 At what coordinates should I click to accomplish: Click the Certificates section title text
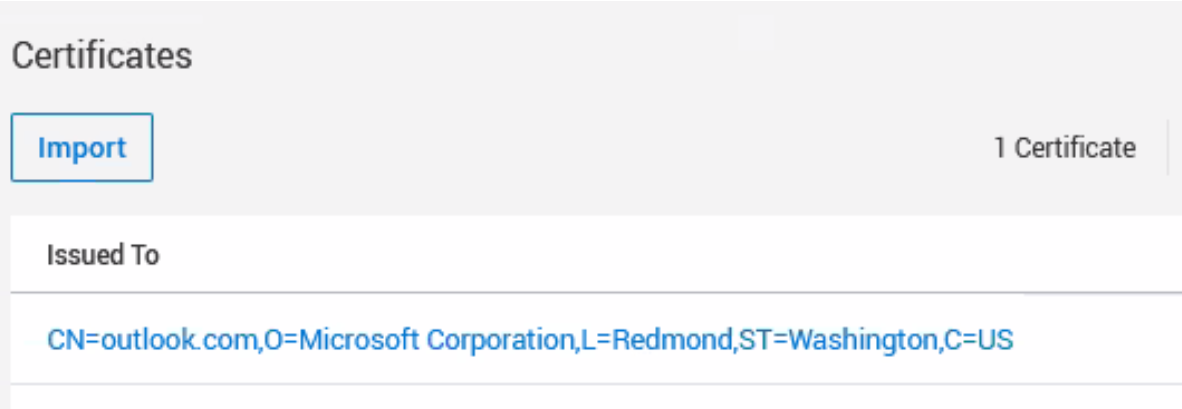click(101, 56)
